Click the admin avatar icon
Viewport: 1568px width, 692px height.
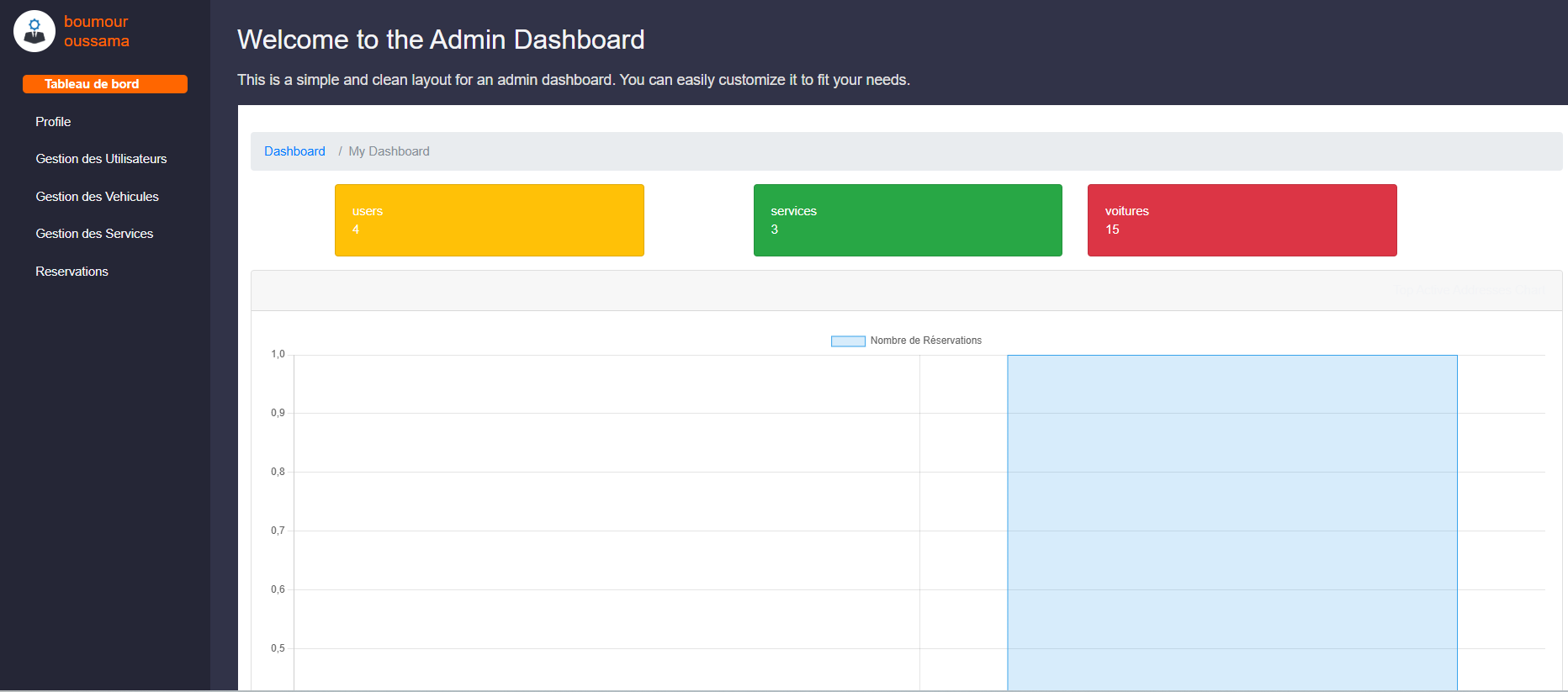34,31
